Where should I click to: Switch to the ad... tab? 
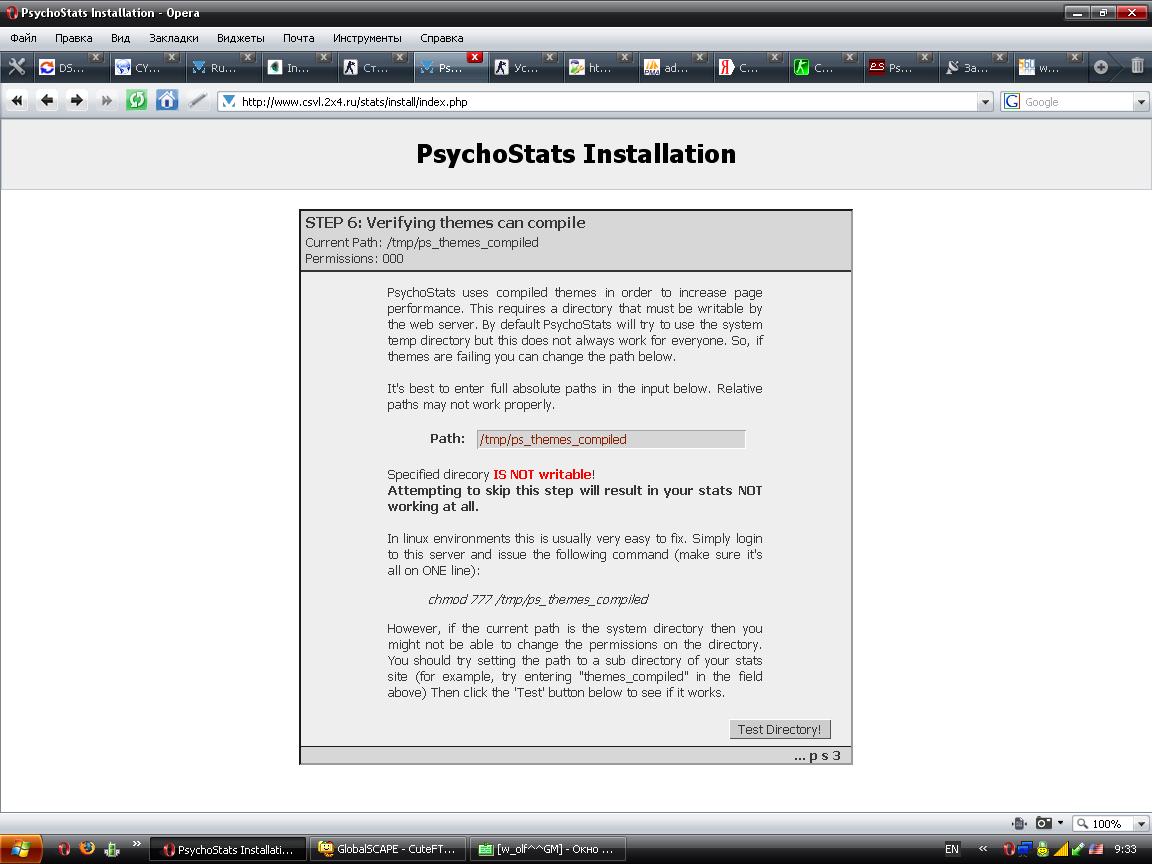click(674, 68)
